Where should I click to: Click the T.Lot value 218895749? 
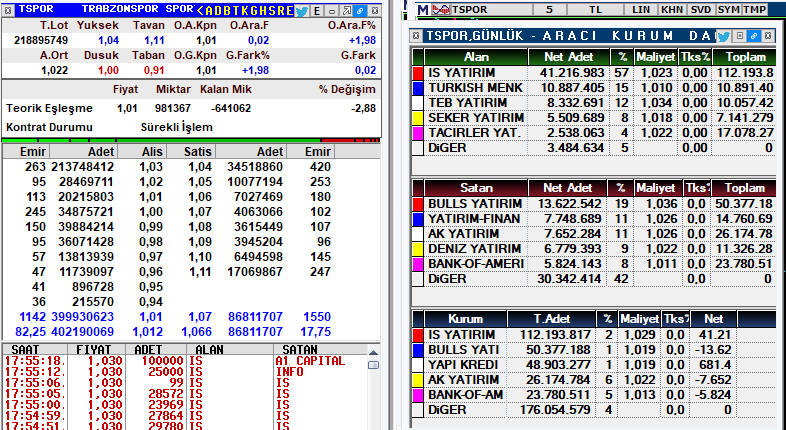pyautogui.click(x=41, y=40)
